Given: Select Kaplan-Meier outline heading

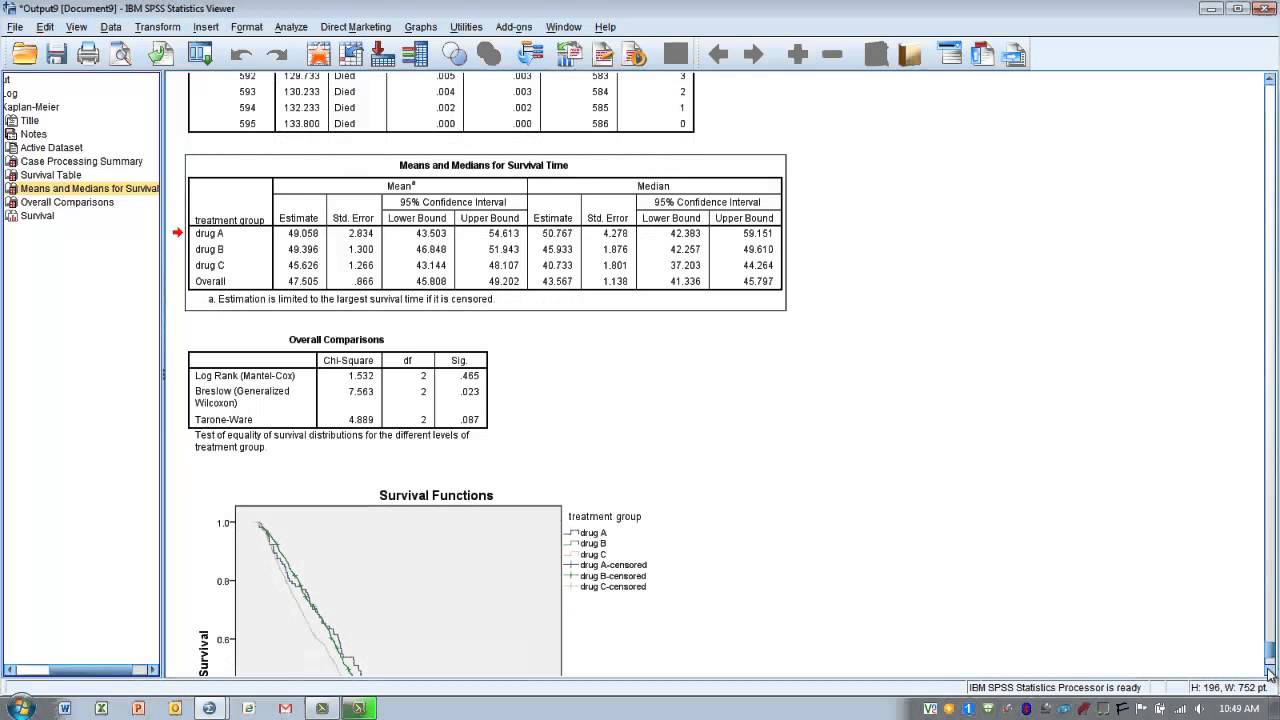Looking at the screenshot, I should click(32, 107).
